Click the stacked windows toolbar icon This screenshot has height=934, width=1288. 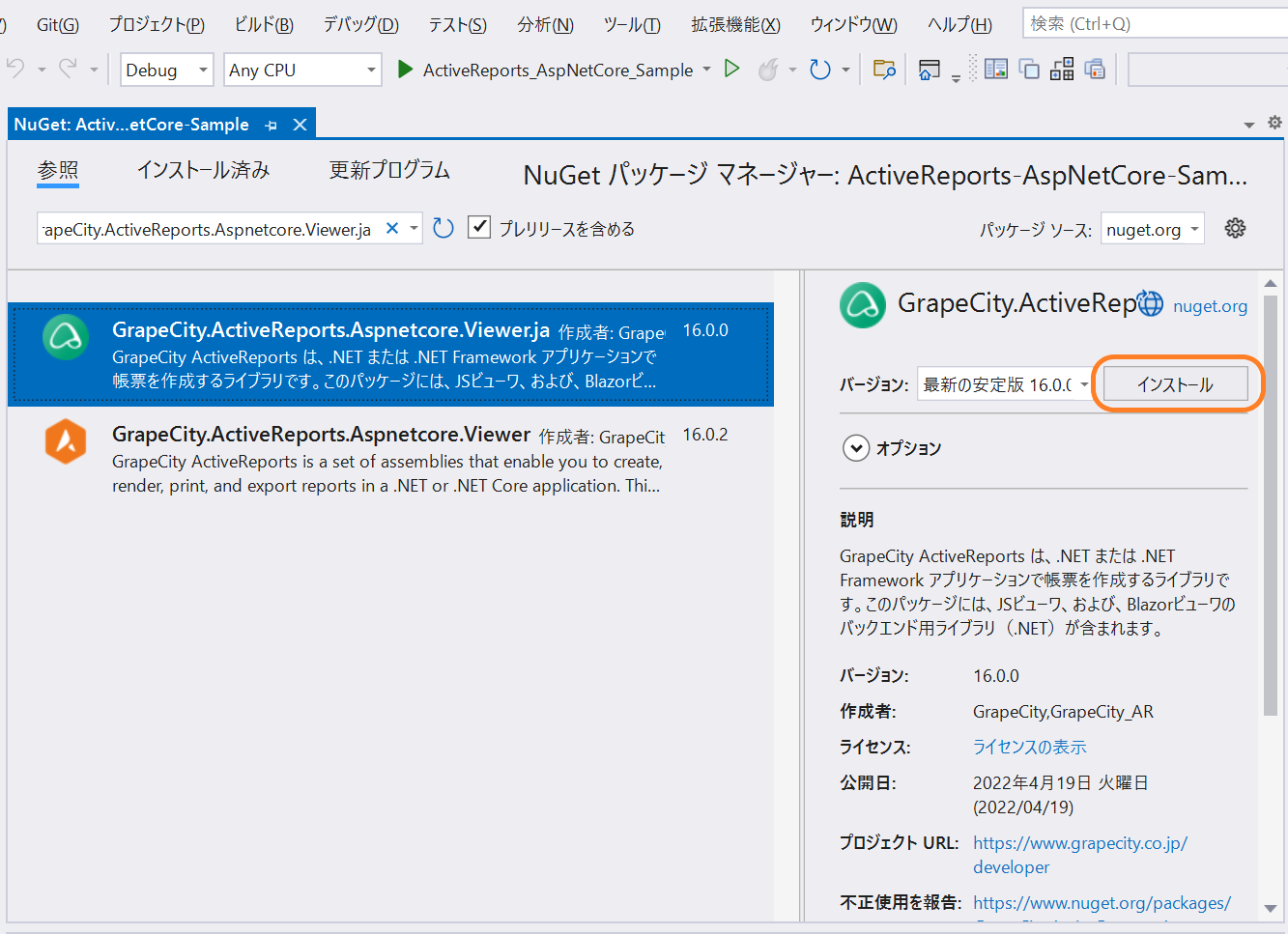[x=1095, y=69]
